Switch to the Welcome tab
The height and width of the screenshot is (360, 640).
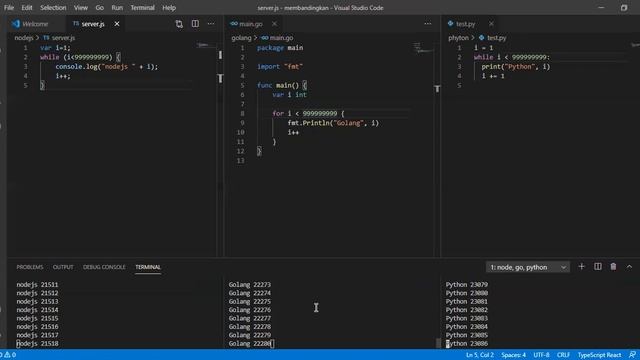coord(35,24)
